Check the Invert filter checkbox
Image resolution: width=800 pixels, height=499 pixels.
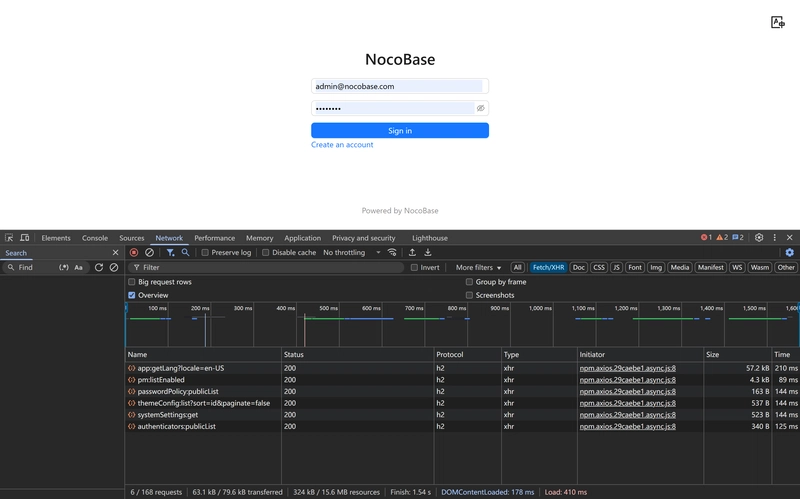coord(414,267)
